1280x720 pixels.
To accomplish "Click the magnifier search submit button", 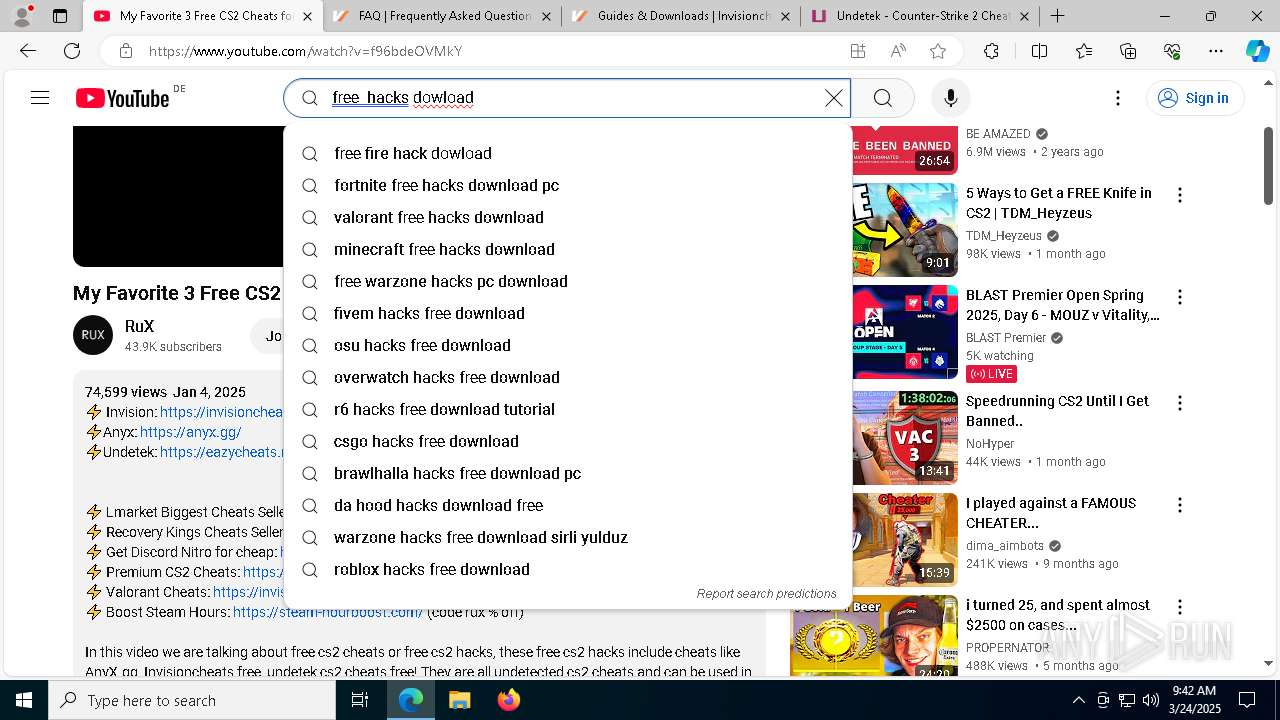I will 883,98.
